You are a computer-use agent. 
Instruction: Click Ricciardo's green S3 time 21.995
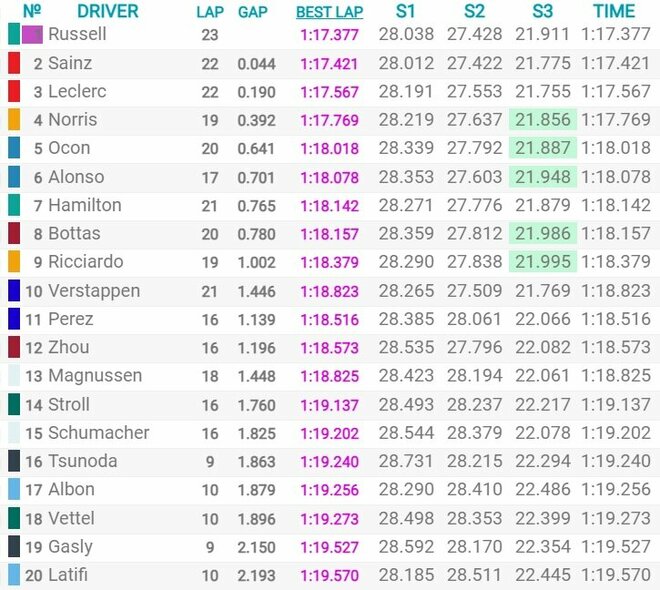pyautogui.click(x=542, y=263)
